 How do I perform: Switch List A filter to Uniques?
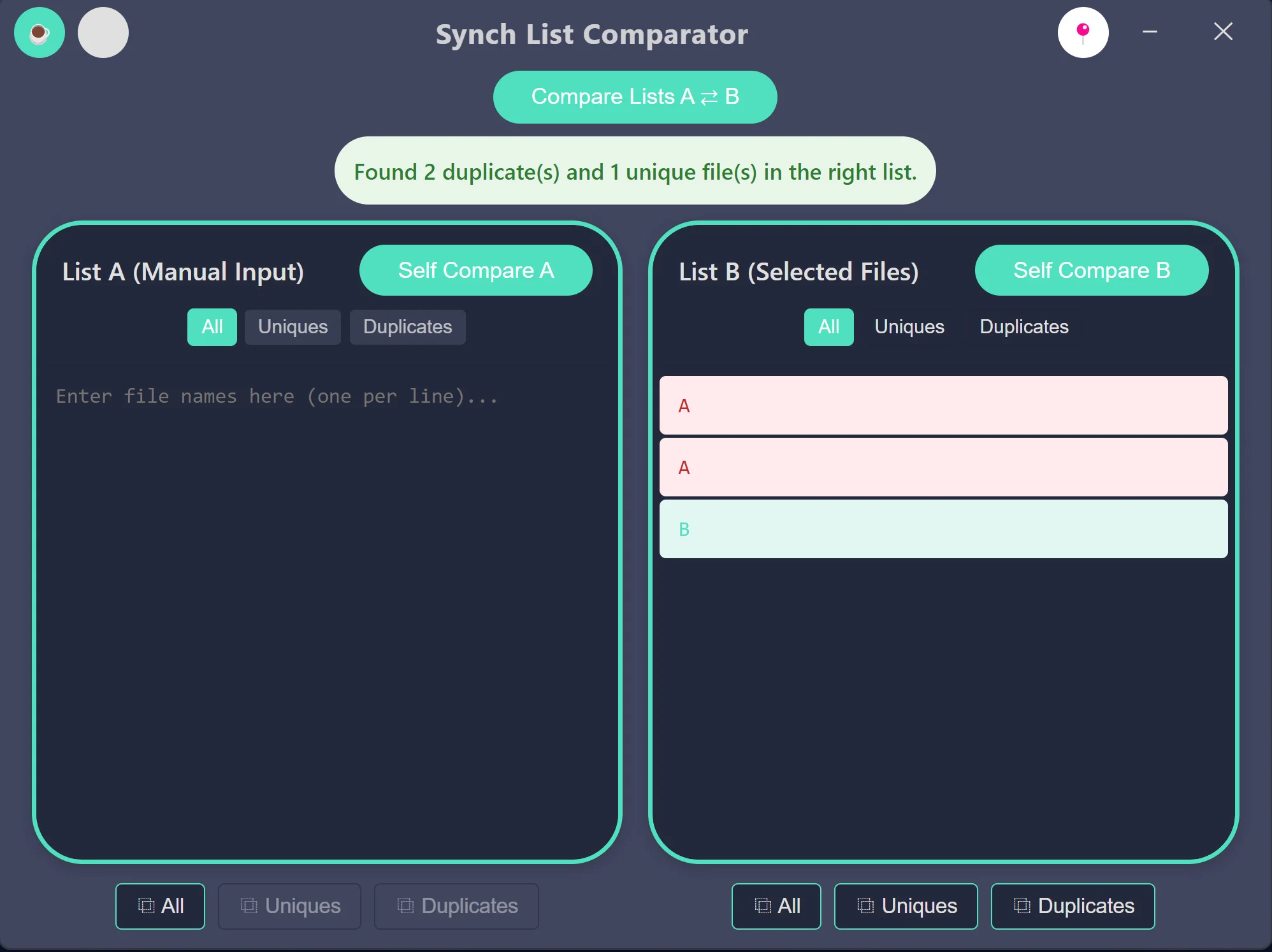tap(293, 327)
